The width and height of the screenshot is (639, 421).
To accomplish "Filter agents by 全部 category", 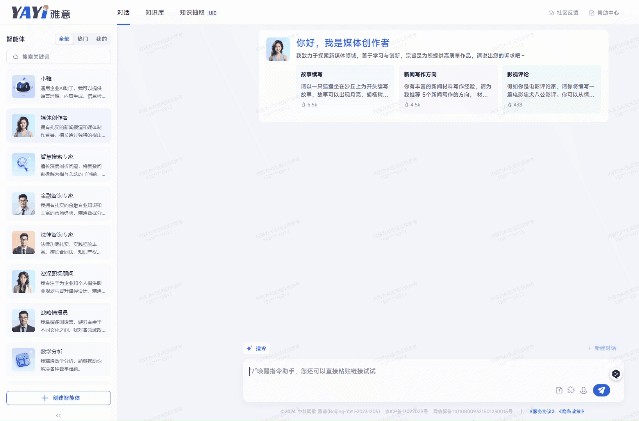I will (64, 39).
